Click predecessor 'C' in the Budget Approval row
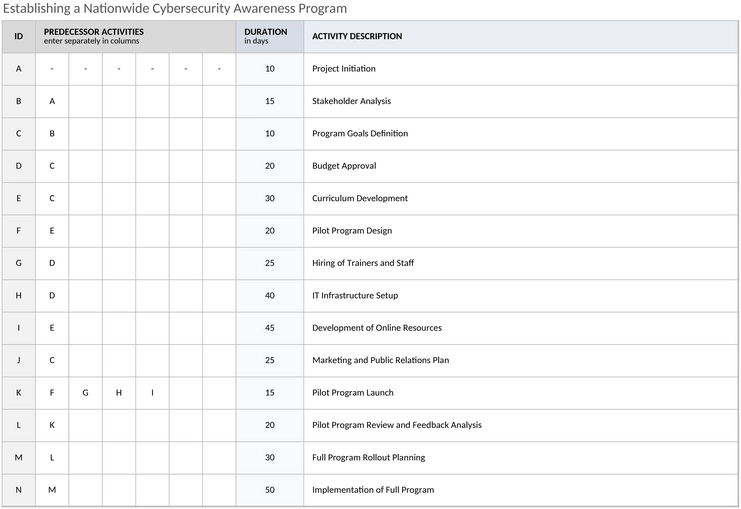Image resolution: width=741 pixels, height=509 pixels. (x=52, y=166)
